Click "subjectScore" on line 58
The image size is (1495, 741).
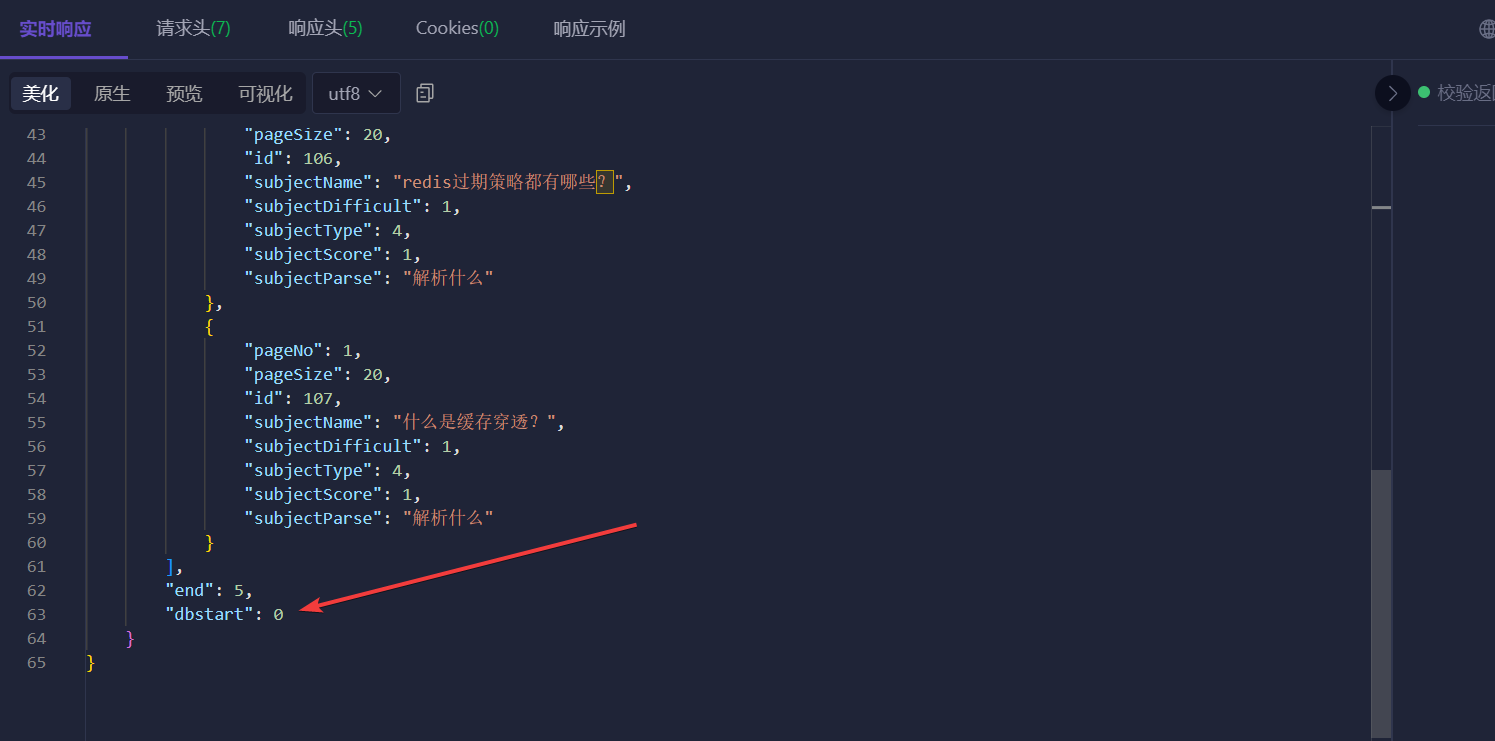tap(313, 494)
